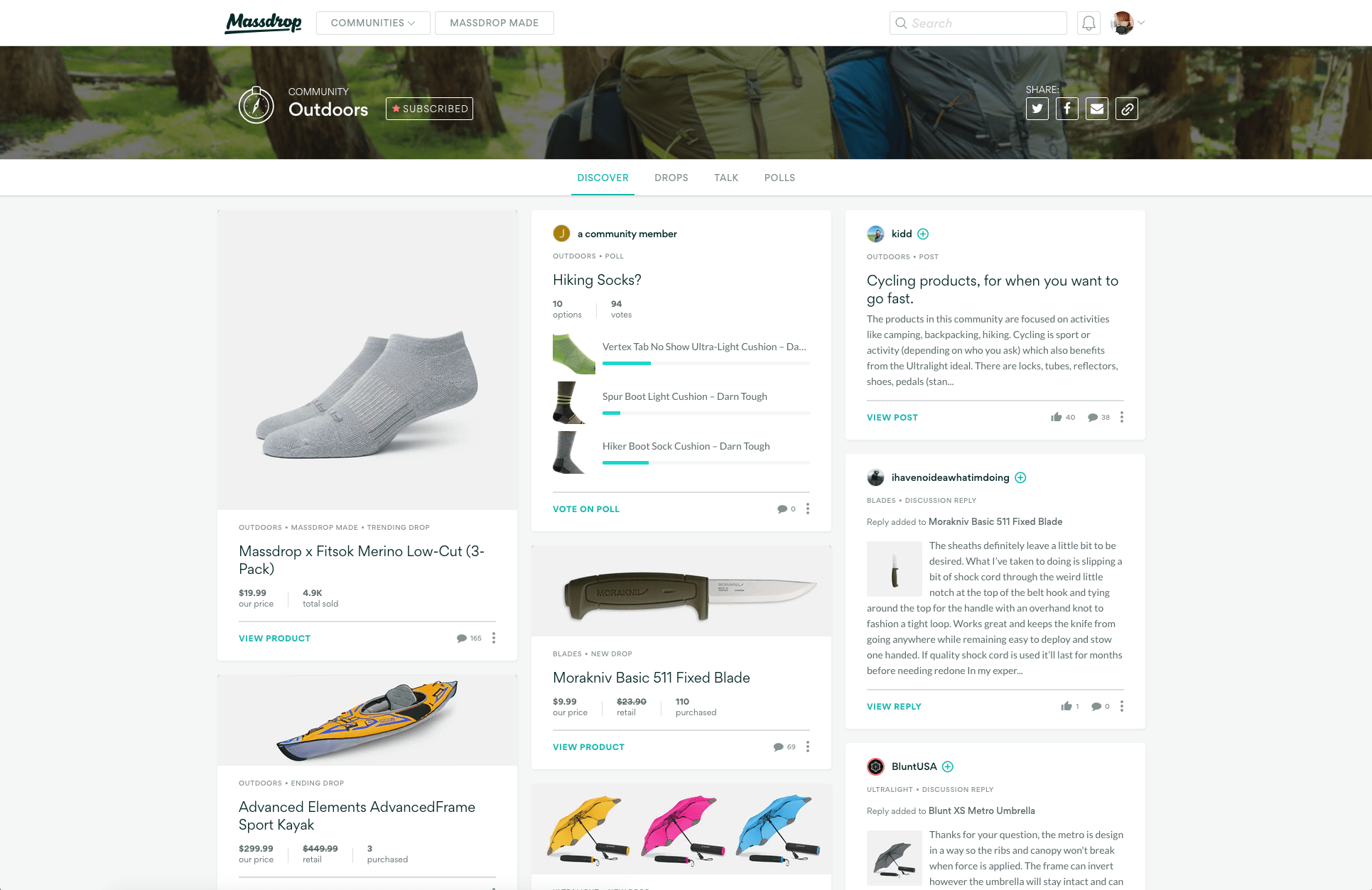Click the Outdoors compass icon

[256, 105]
